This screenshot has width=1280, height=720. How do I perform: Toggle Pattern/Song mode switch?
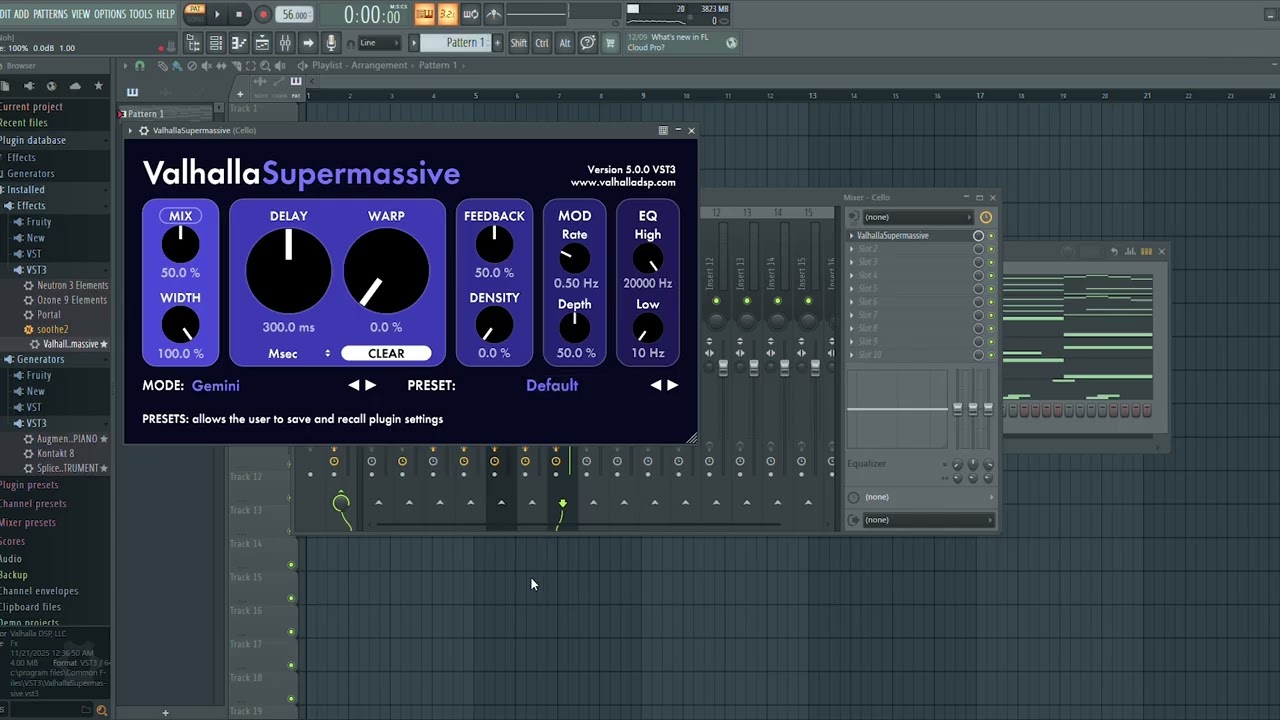pyautogui.click(x=194, y=14)
